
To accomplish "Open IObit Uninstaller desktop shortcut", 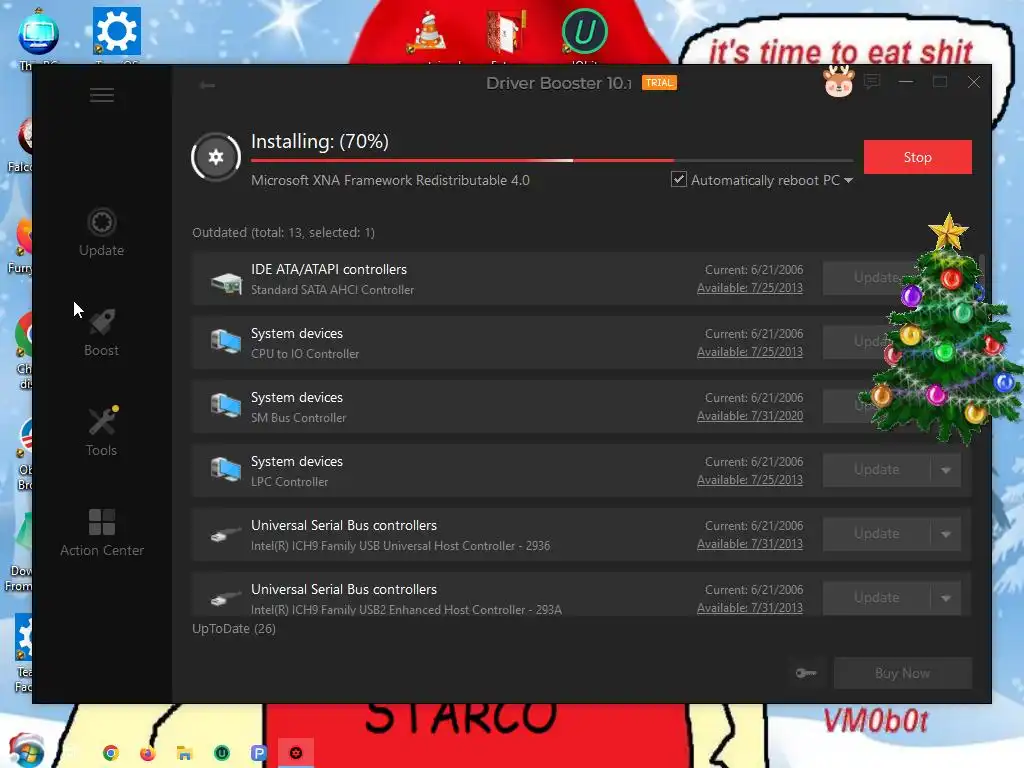I will click(x=584, y=34).
